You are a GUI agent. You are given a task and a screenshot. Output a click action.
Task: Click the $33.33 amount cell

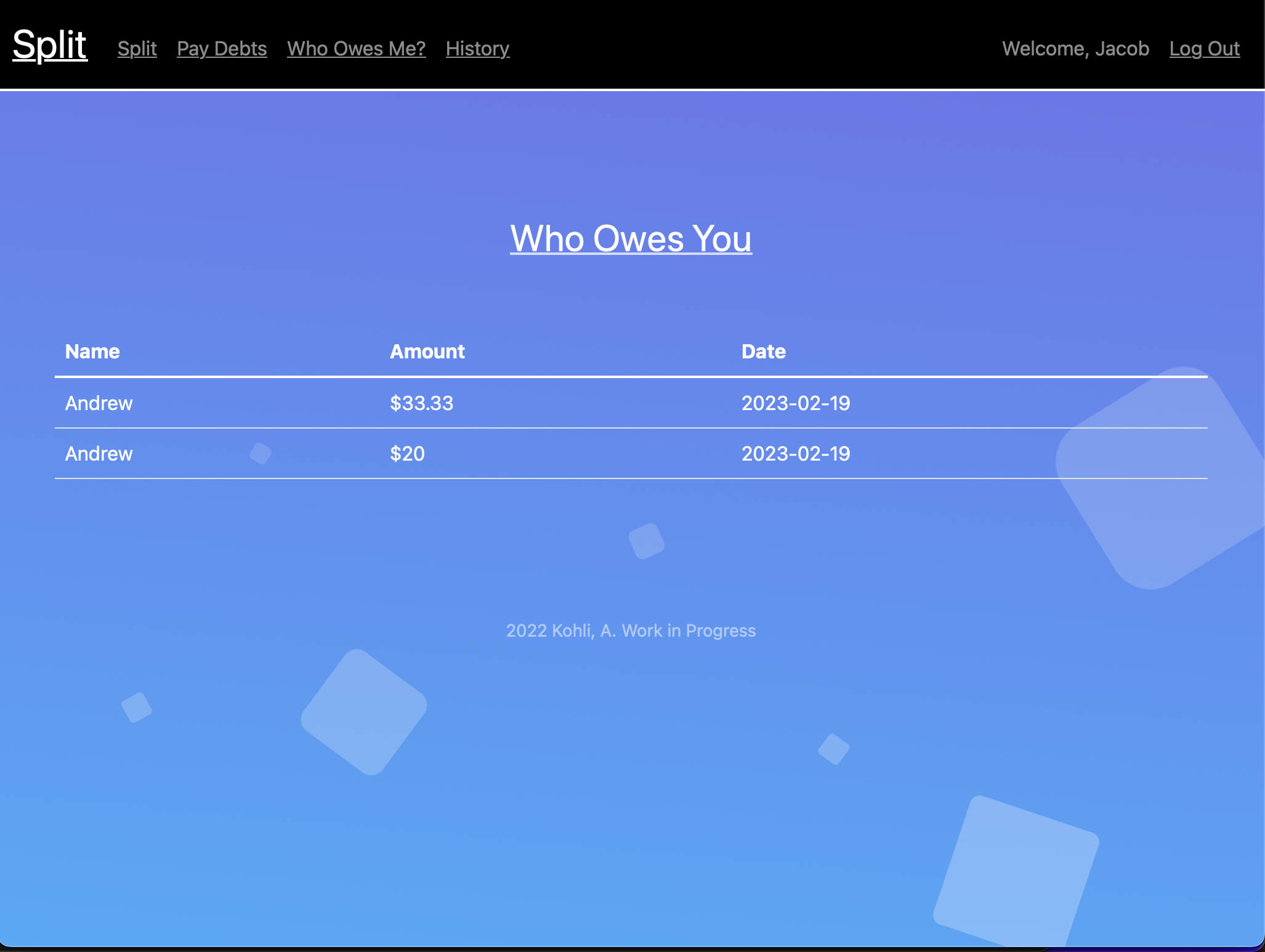point(421,403)
